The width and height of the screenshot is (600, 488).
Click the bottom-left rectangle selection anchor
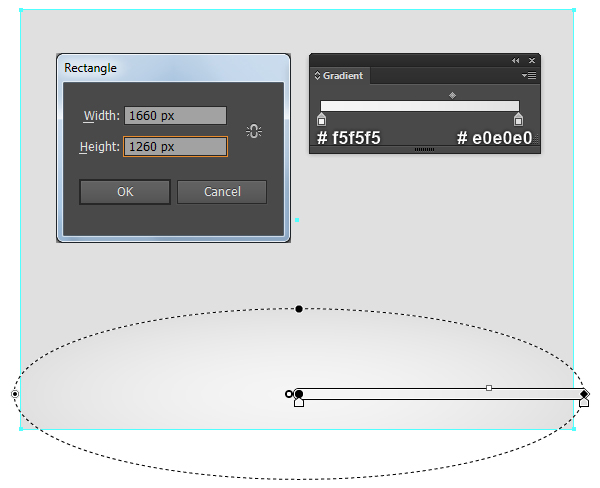coord(21,429)
